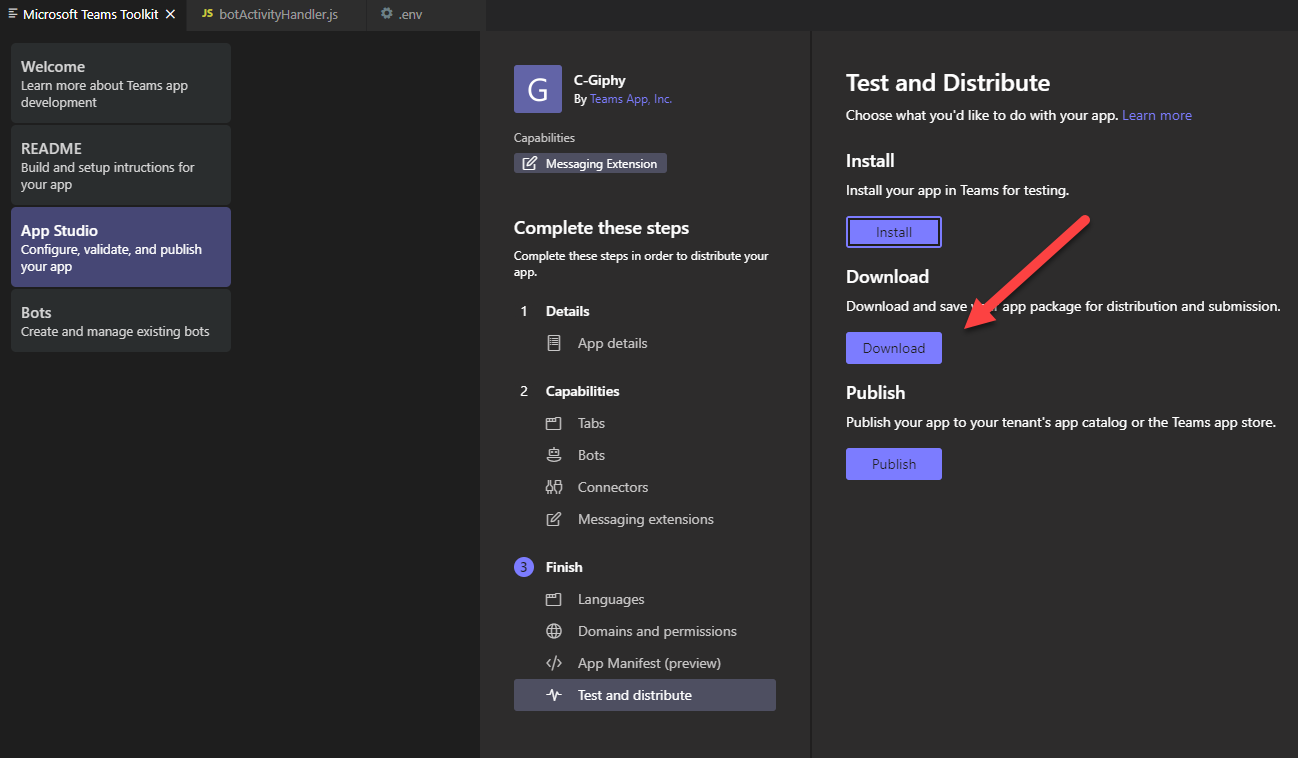Viewport: 1298px width, 758px height.
Task: Click the App Manifest code brackets icon
Action: tap(553, 663)
